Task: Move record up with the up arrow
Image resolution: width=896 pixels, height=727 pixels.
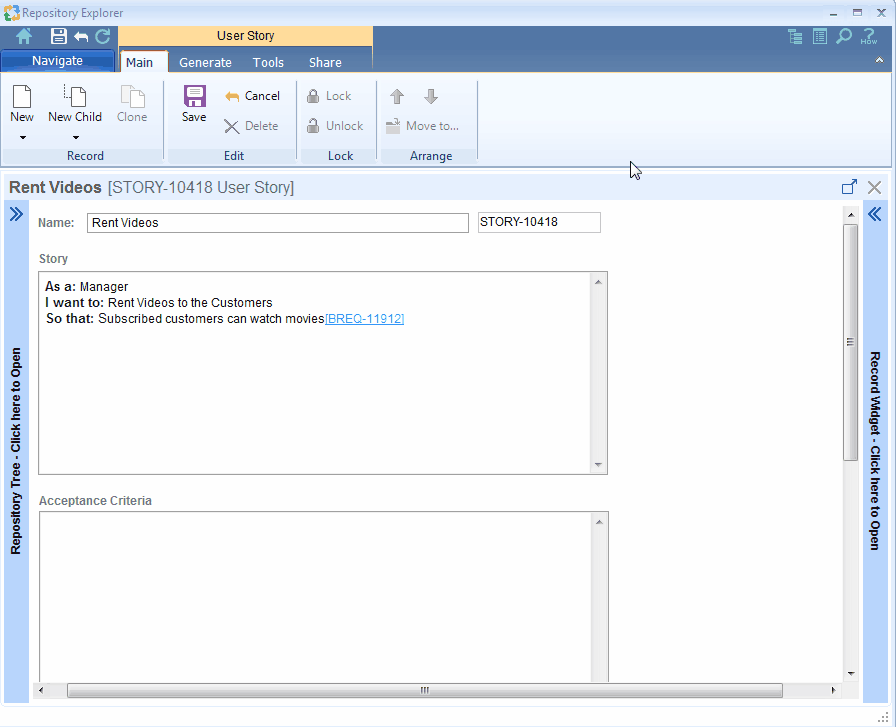Action: click(397, 96)
